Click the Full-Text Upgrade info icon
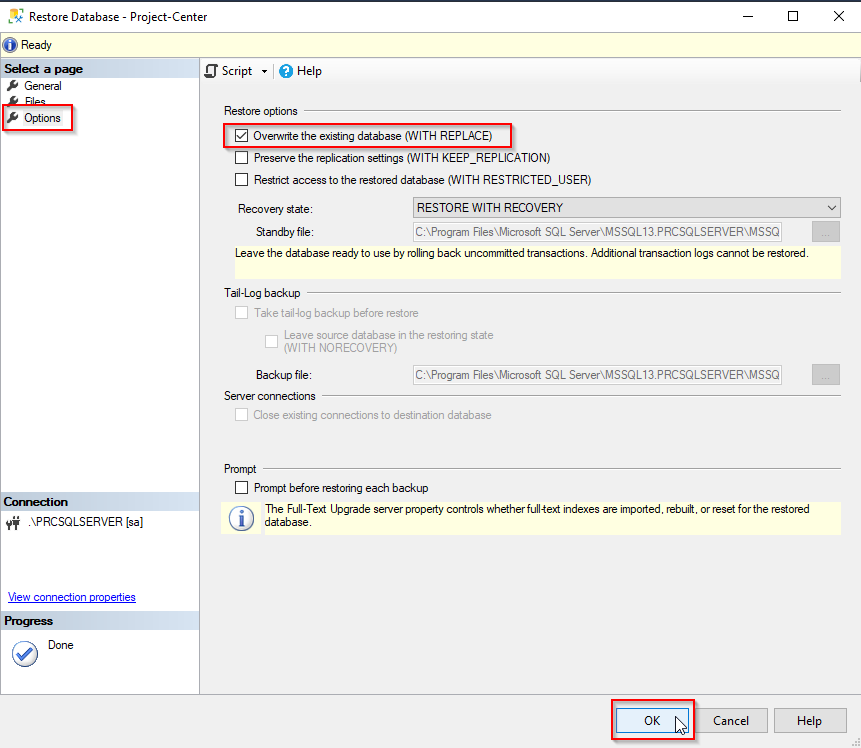This screenshot has height=748, width=861. [x=241, y=518]
